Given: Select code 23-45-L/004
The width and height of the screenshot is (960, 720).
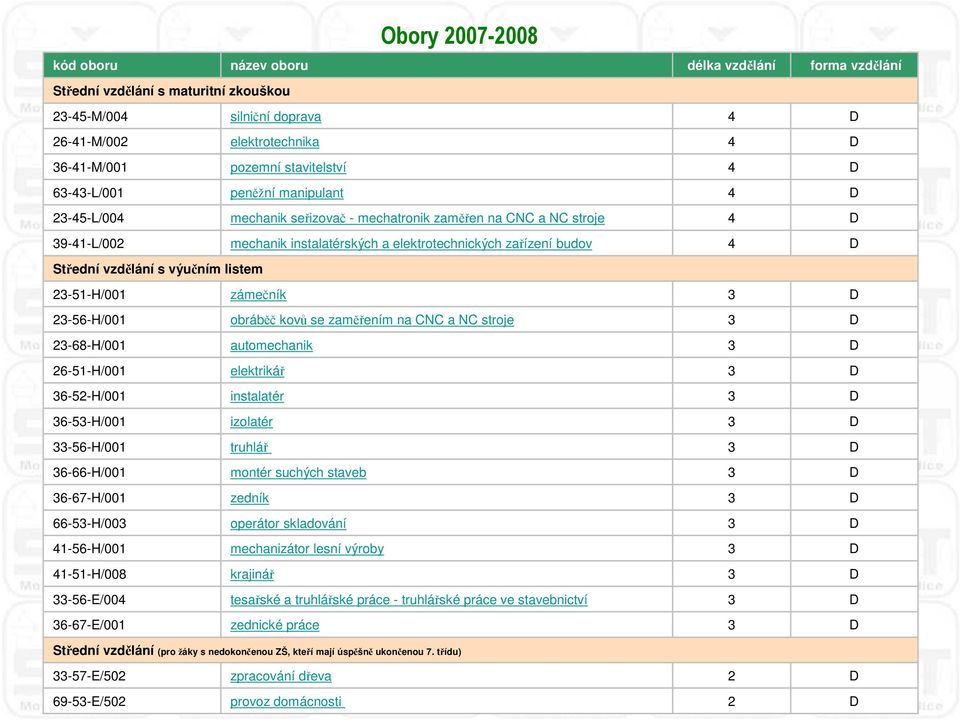Looking at the screenshot, I should coord(88,218).
